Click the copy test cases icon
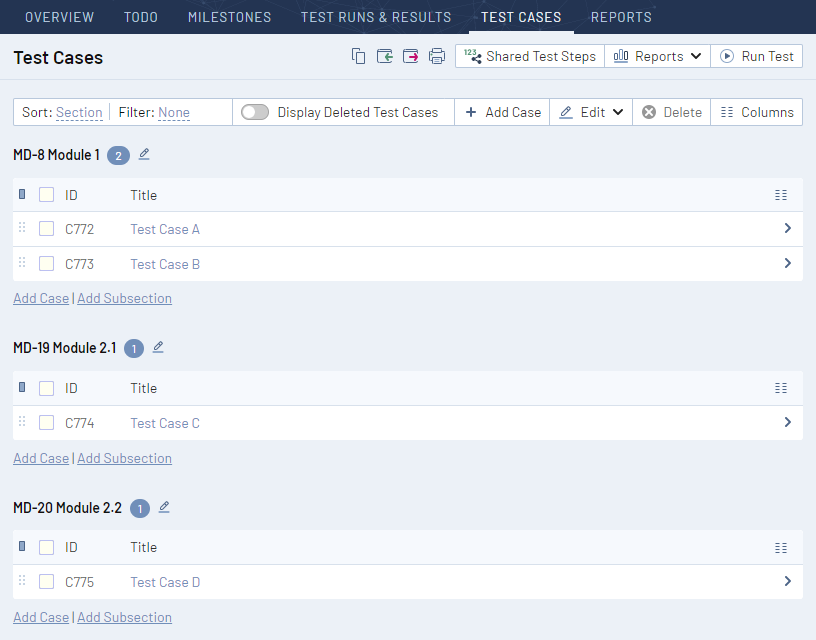 click(x=358, y=56)
